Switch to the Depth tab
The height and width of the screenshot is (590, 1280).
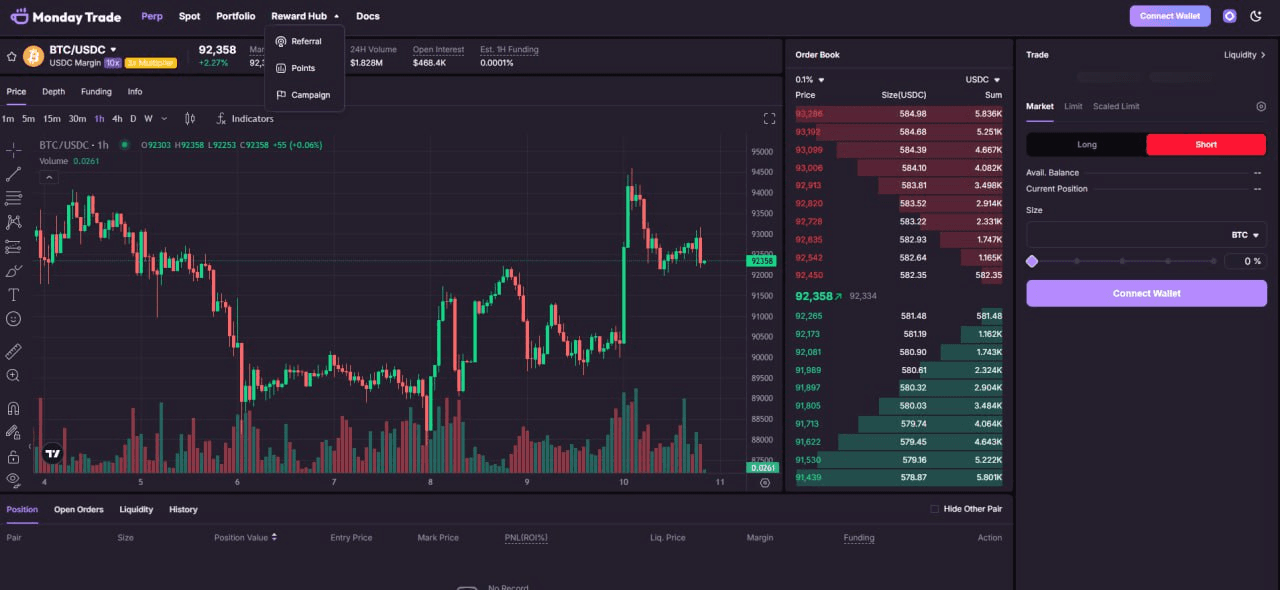coord(53,91)
